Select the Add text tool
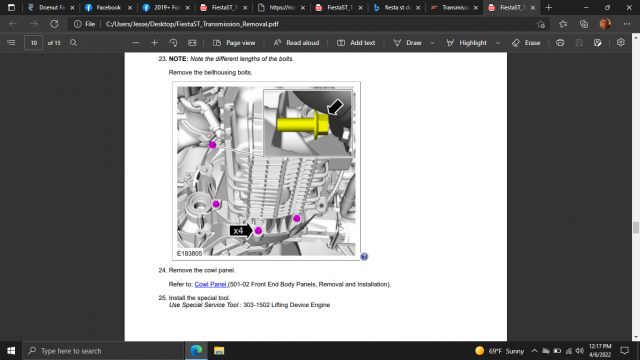The width and height of the screenshot is (640, 360). point(356,42)
